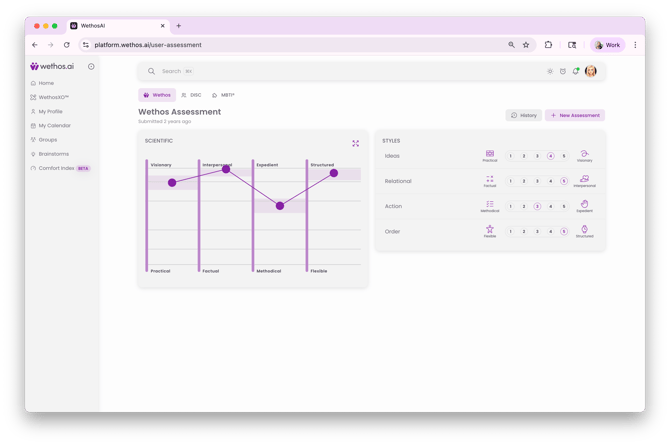
Task: Click the New Assessment button
Action: pyautogui.click(x=575, y=115)
